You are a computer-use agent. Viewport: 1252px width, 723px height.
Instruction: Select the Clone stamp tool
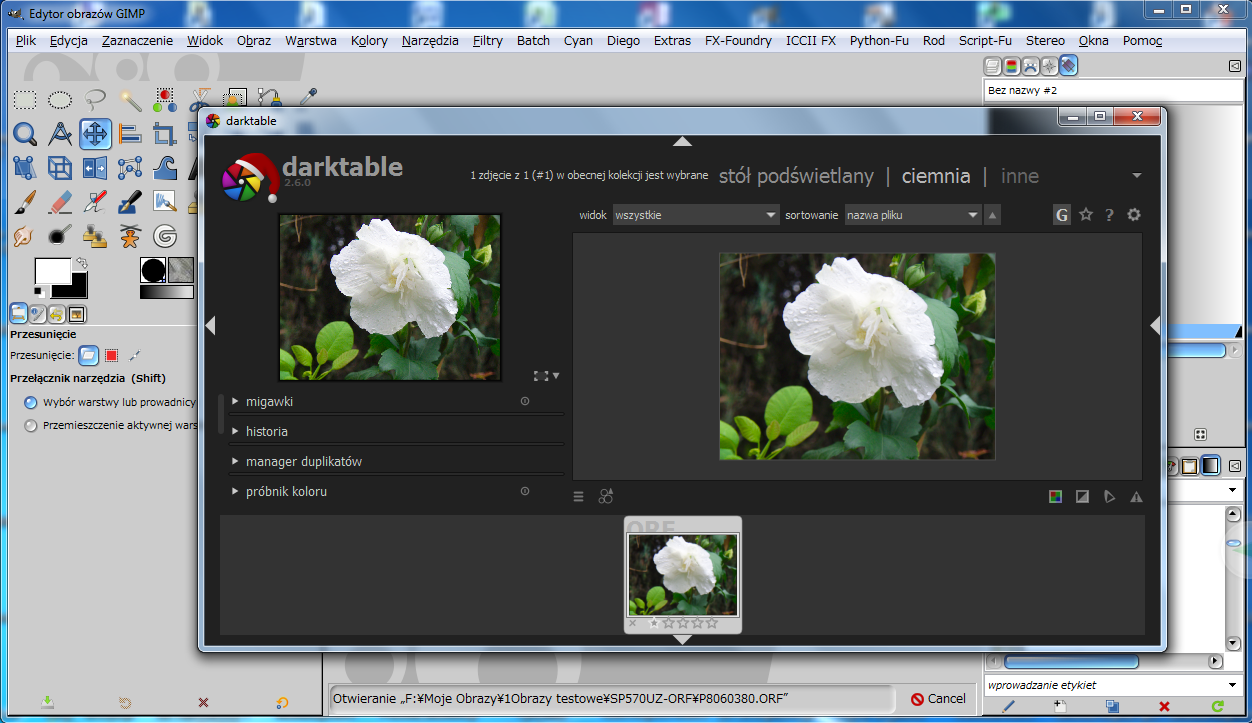click(x=95, y=236)
